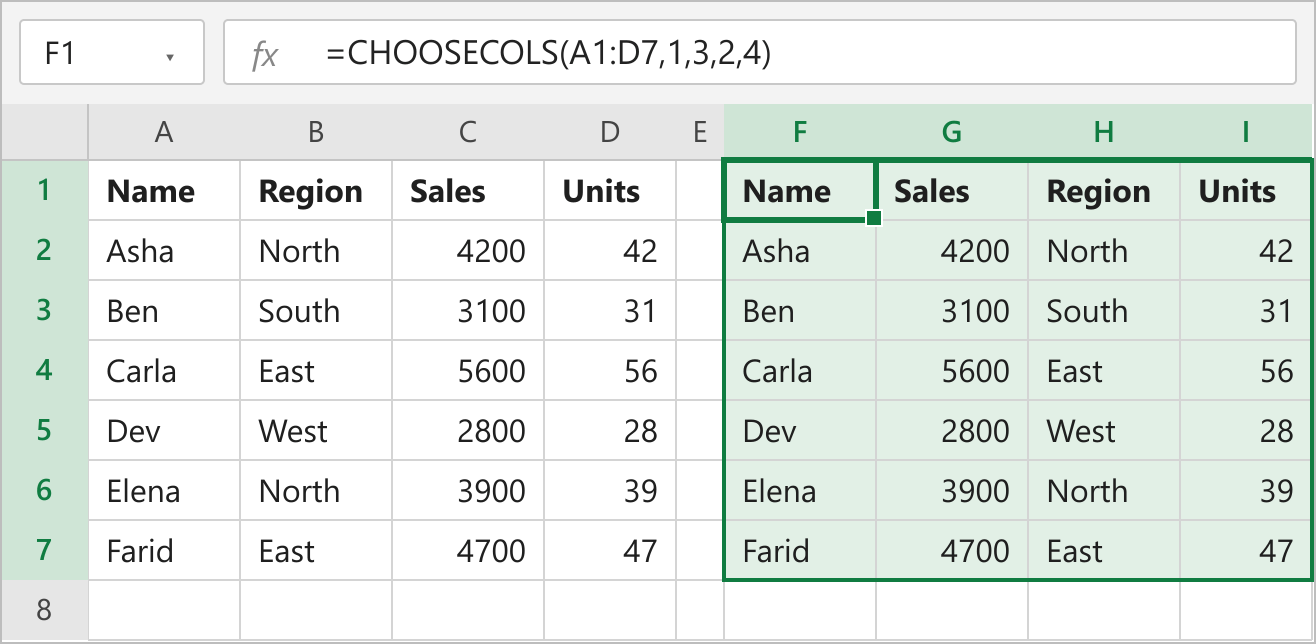The width and height of the screenshot is (1316, 644).
Task: Select row header 7
Action: coord(44,550)
